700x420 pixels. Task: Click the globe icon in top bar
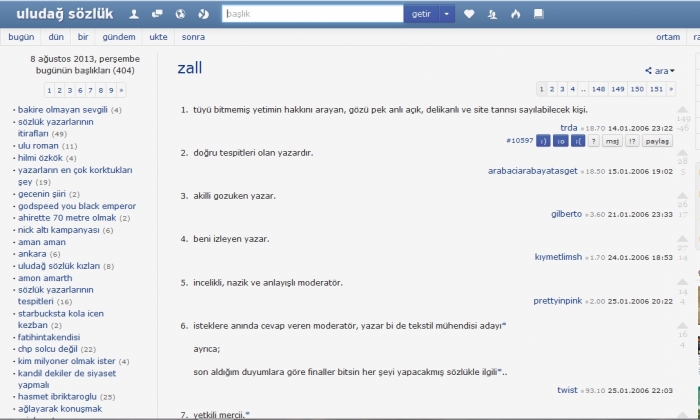(179, 14)
